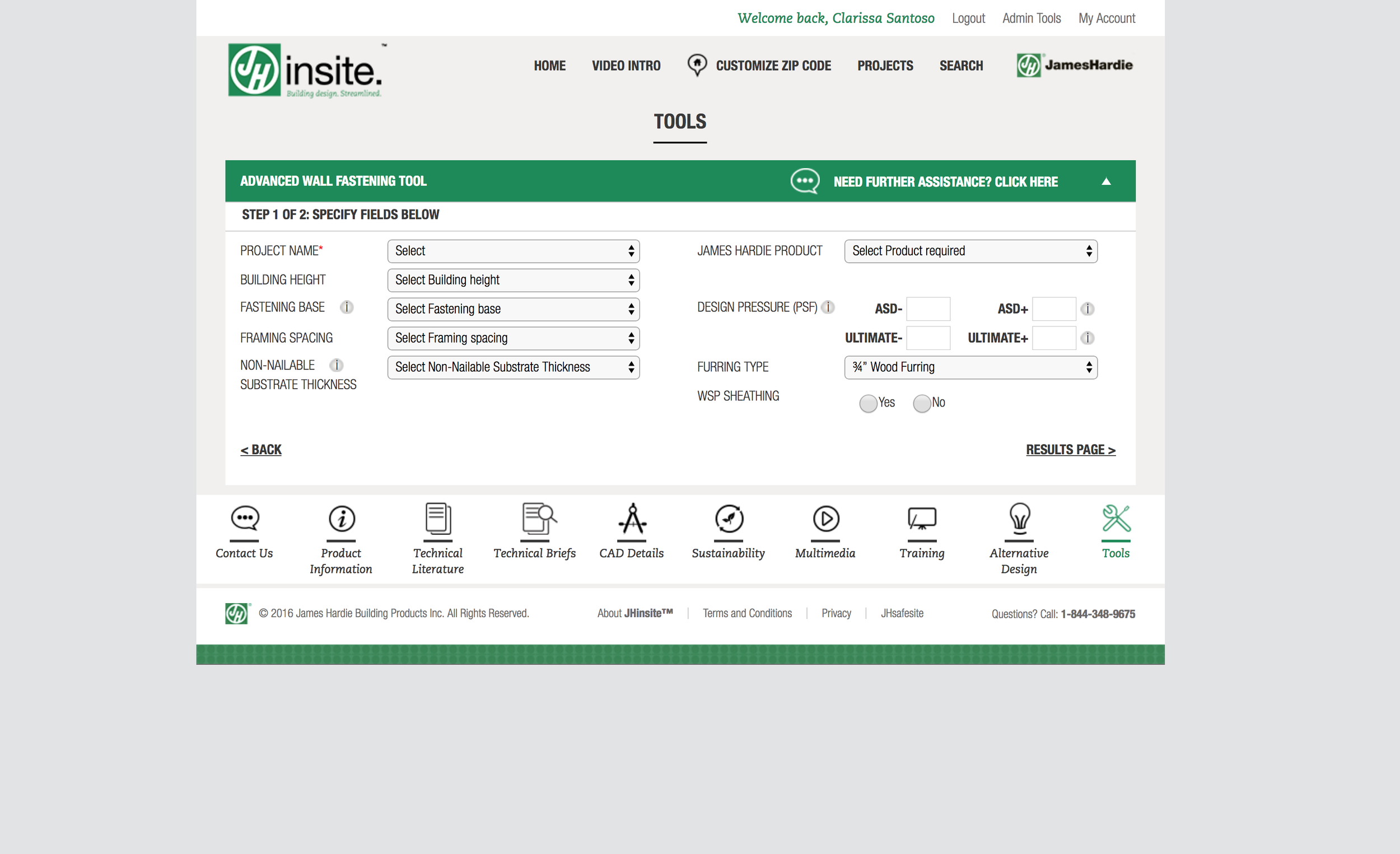
Task: Click the Multimedia label
Action: click(x=825, y=553)
